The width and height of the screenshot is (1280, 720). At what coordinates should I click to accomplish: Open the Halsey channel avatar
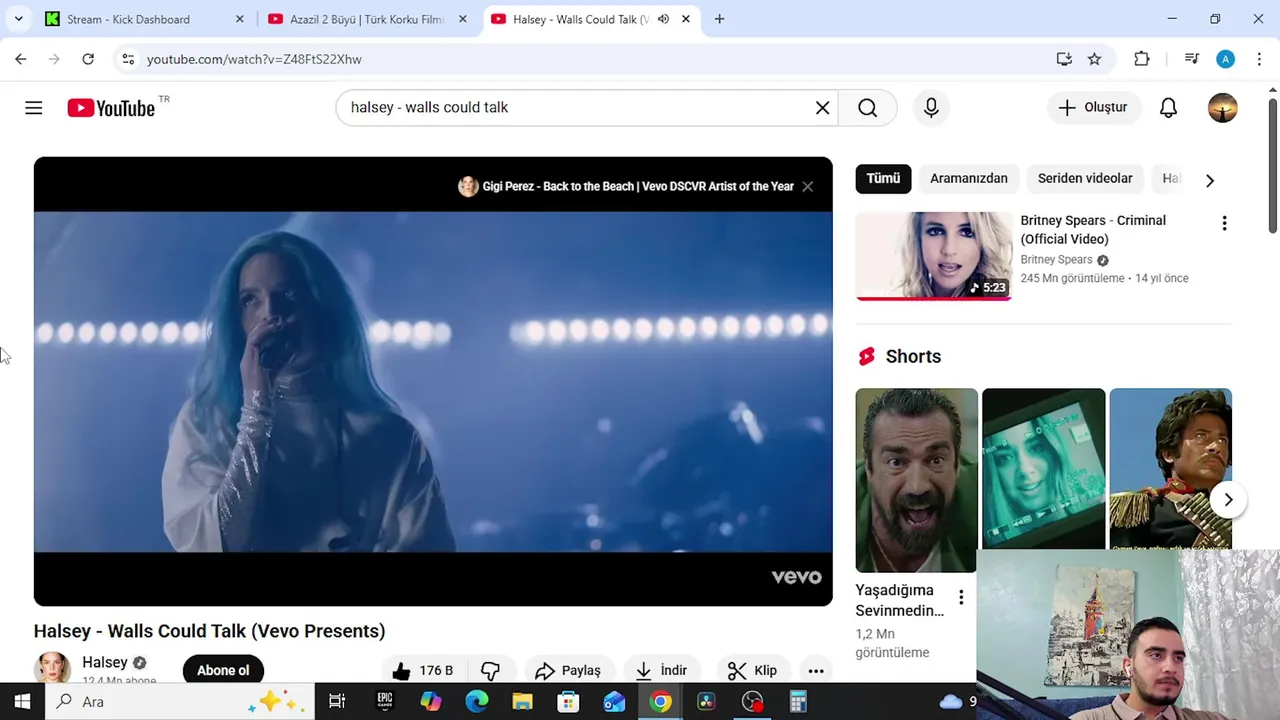click(x=53, y=668)
